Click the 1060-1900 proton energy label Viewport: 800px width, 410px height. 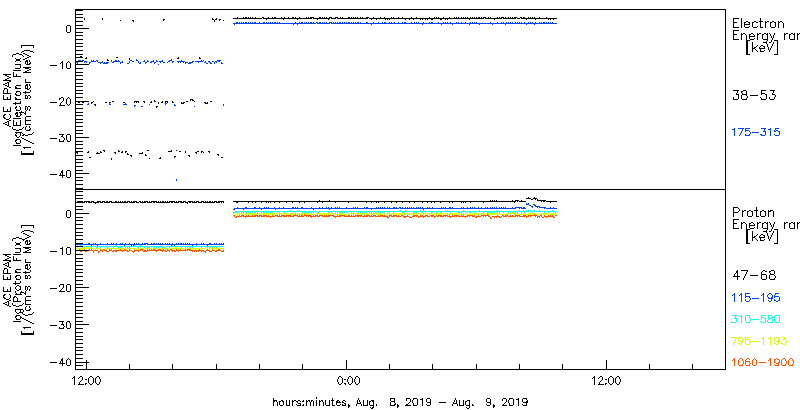[763, 363]
